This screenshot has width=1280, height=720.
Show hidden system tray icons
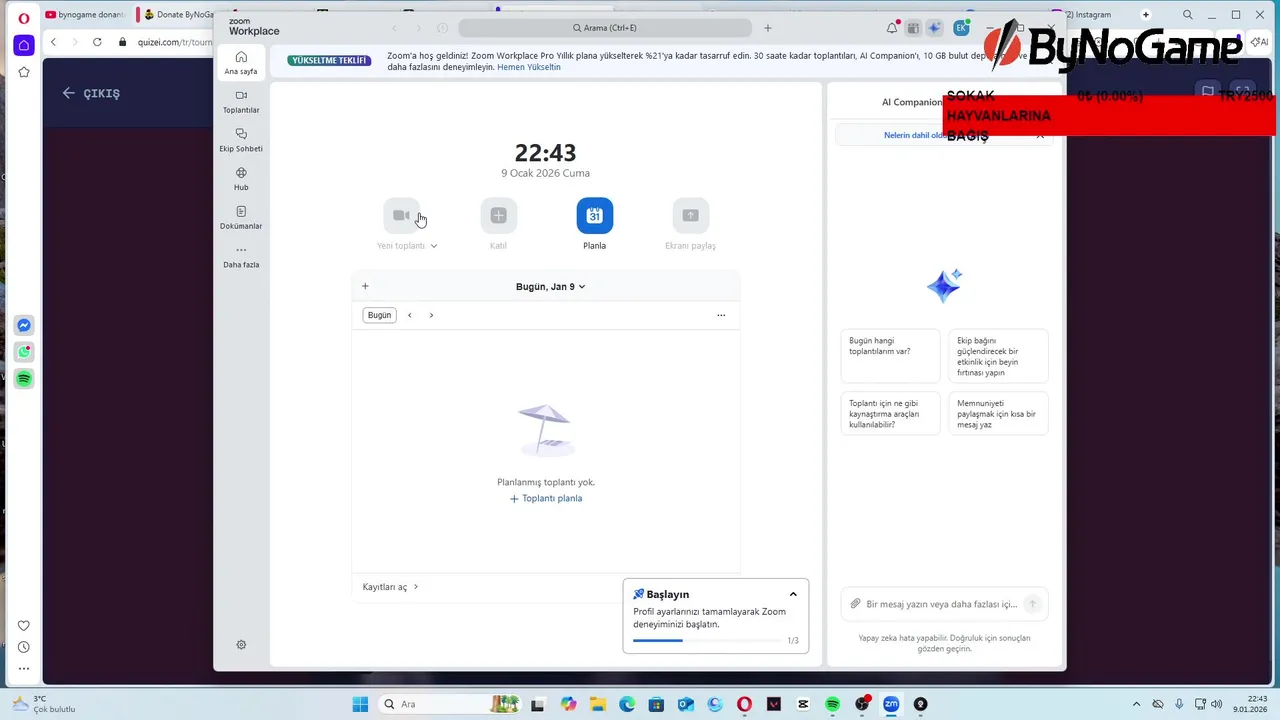pos(1136,704)
